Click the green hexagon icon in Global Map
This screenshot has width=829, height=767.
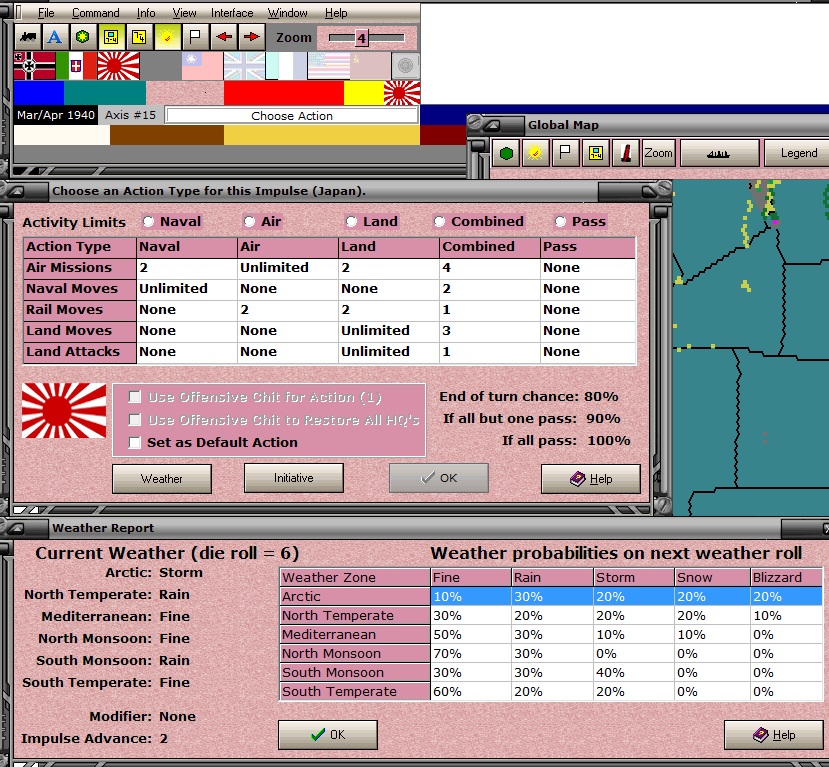point(506,153)
